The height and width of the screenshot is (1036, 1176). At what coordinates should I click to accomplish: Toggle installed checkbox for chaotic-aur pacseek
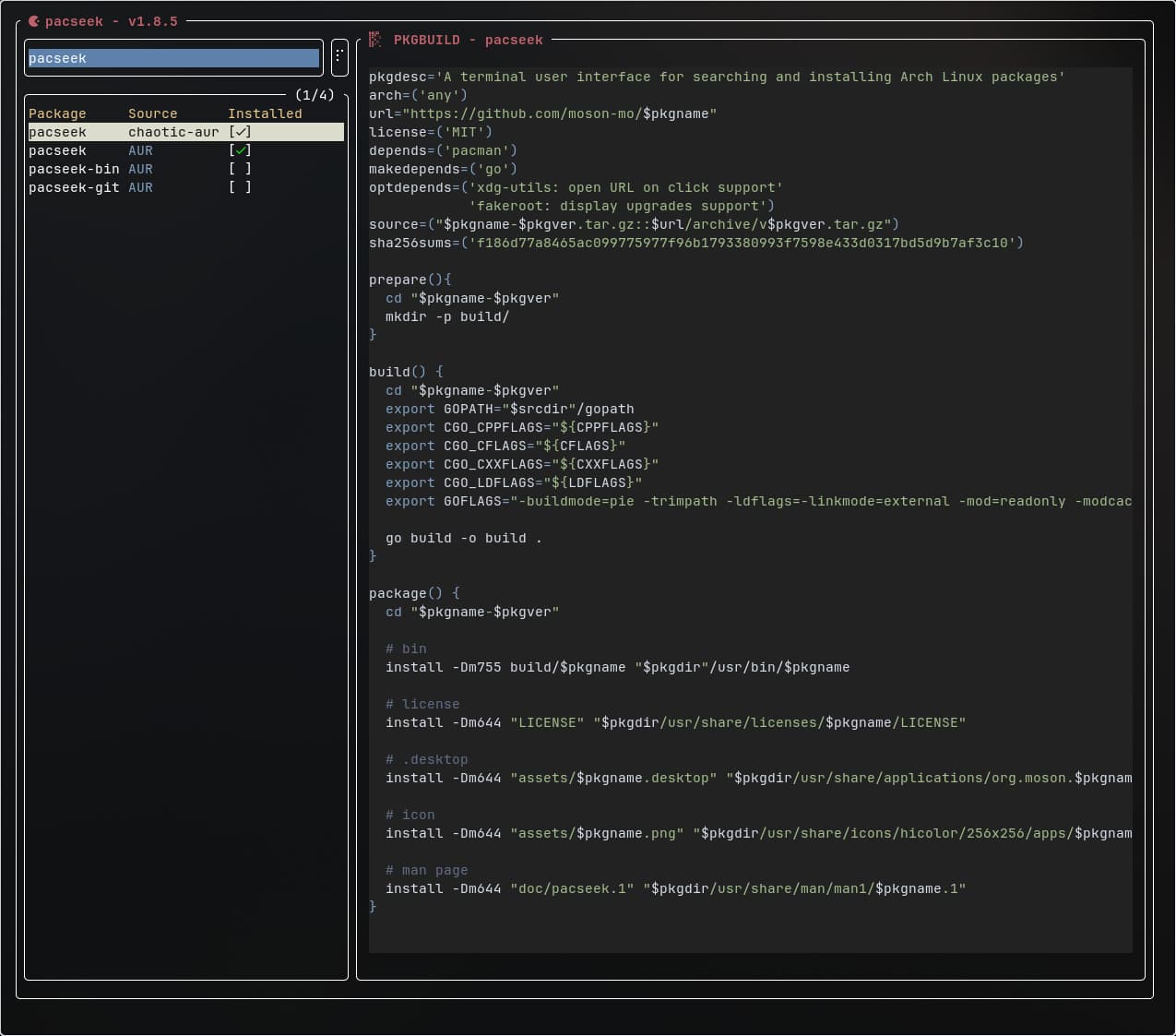point(240,132)
